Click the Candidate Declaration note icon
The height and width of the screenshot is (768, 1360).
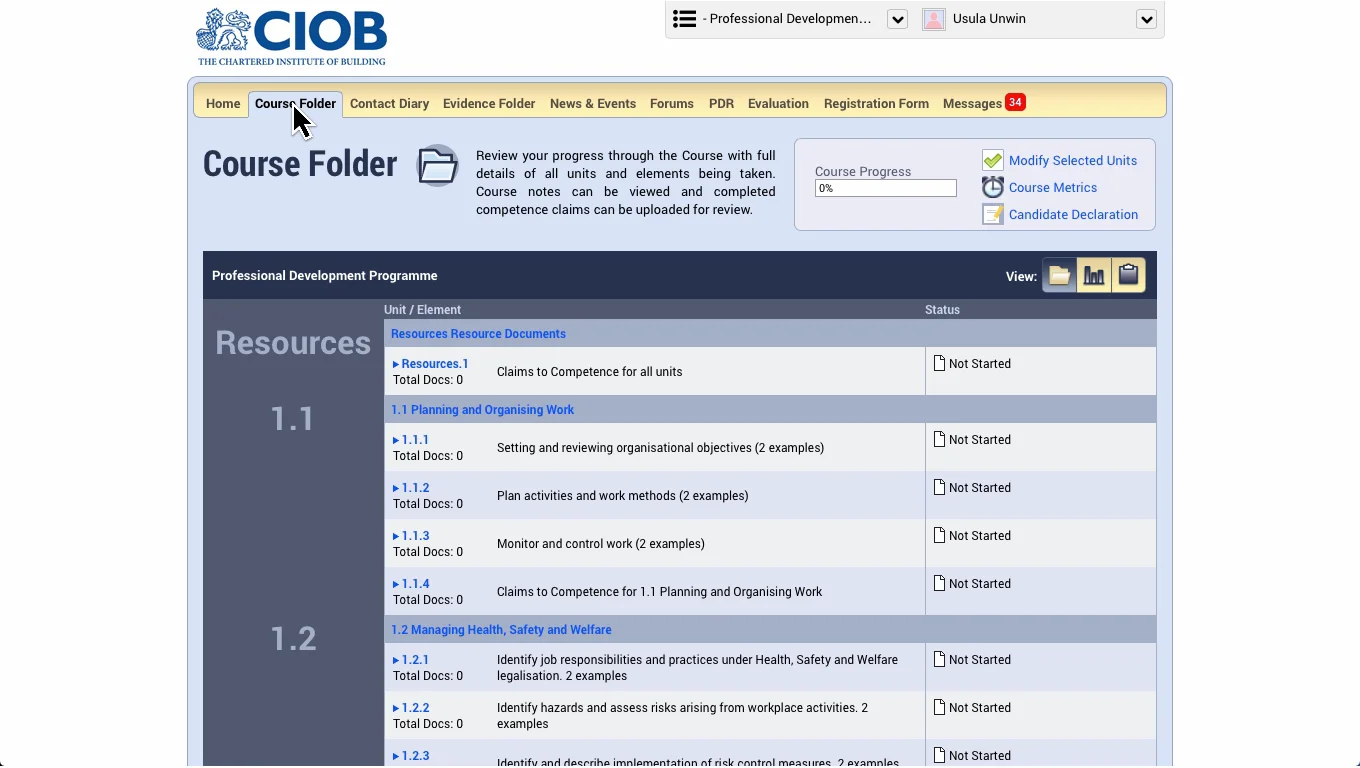(993, 214)
